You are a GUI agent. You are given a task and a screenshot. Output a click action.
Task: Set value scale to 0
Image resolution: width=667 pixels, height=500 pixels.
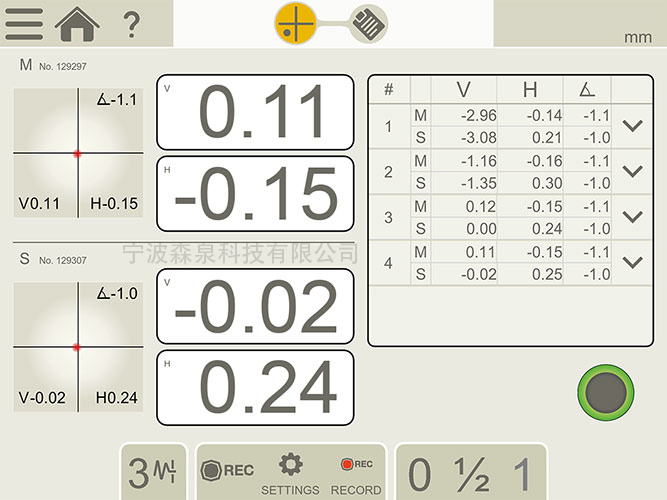[420, 473]
